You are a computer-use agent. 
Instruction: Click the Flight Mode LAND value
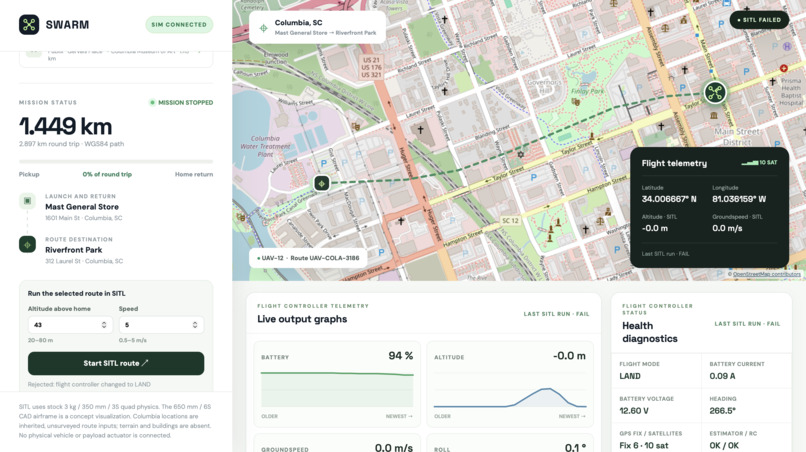click(630, 376)
